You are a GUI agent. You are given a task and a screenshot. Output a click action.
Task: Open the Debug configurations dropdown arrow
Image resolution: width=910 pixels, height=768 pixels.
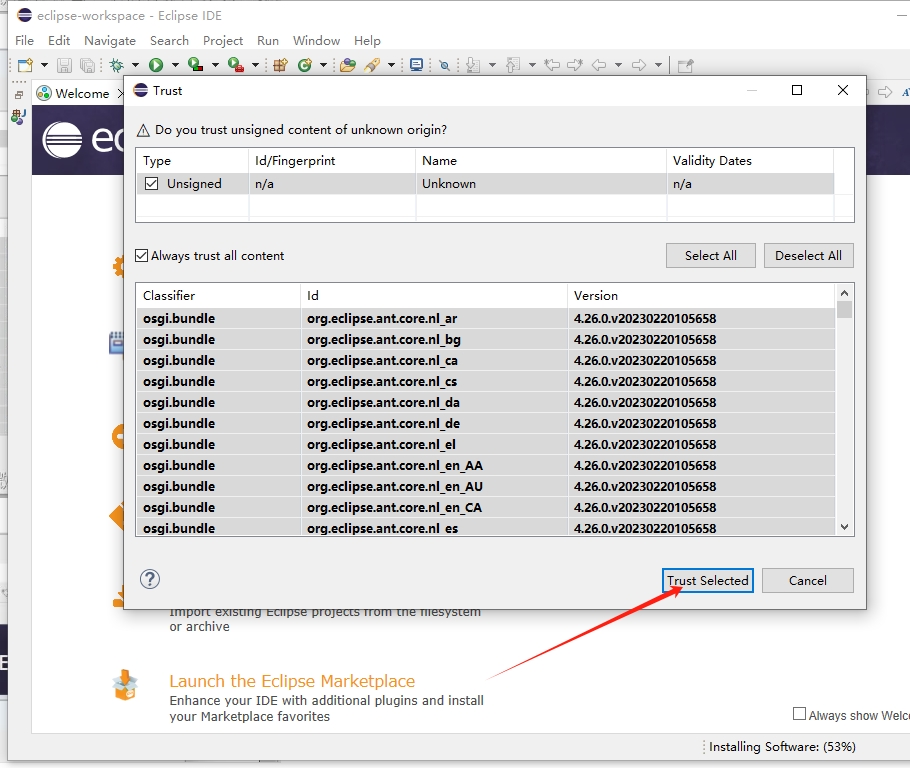135,65
